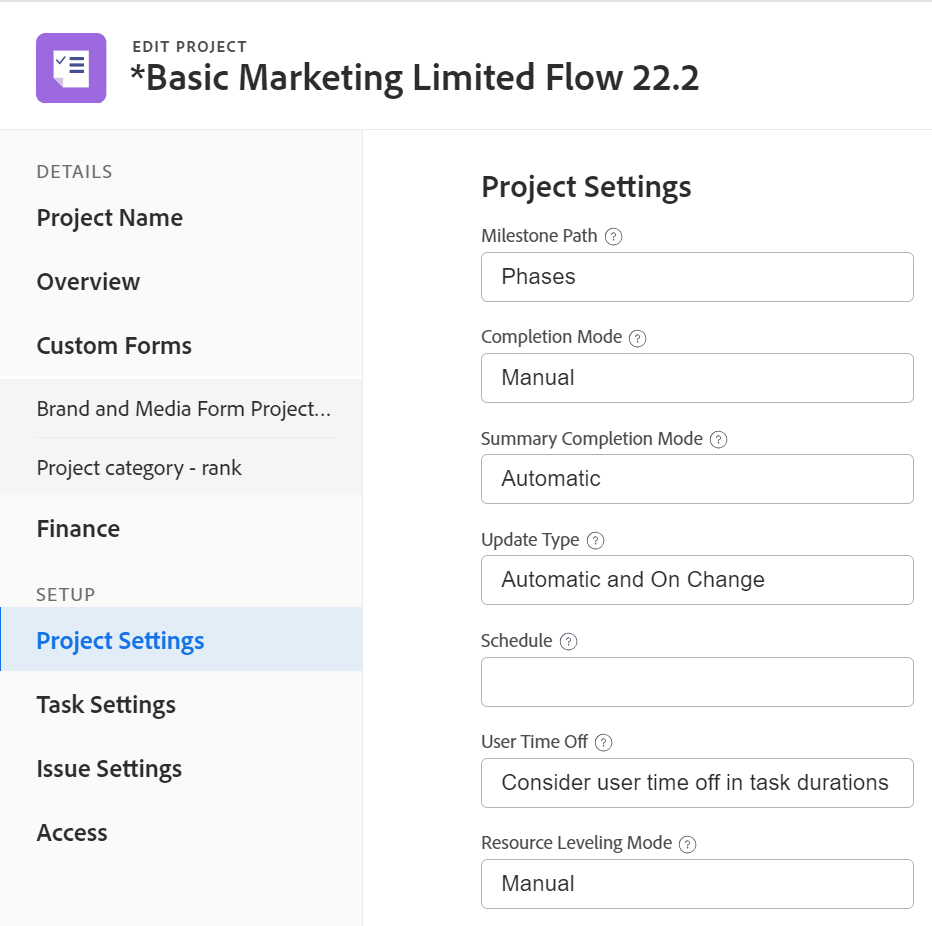Click the empty Schedule field

(x=697, y=682)
